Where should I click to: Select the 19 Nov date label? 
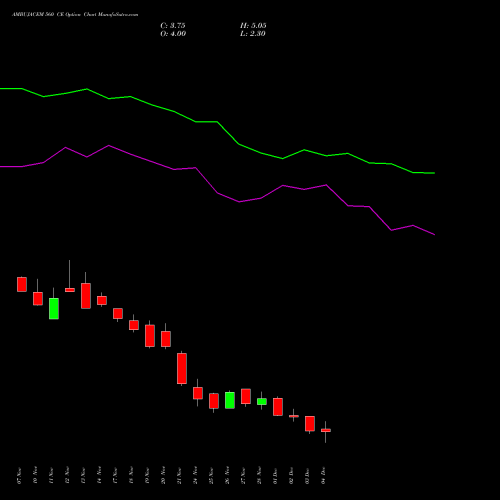[147, 475]
